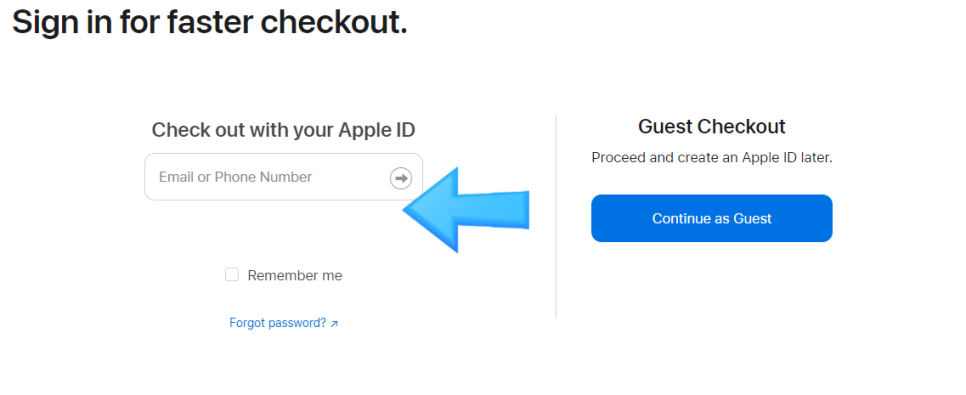
Task: Click the small arrow beside Forgot password
Action: pos(334,324)
